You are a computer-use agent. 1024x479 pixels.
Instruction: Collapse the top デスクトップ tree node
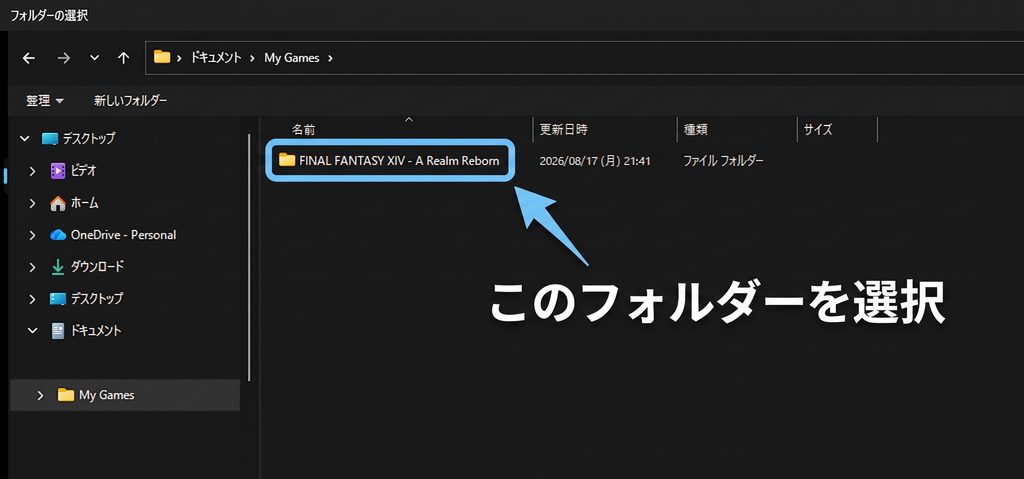tap(25, 139)
